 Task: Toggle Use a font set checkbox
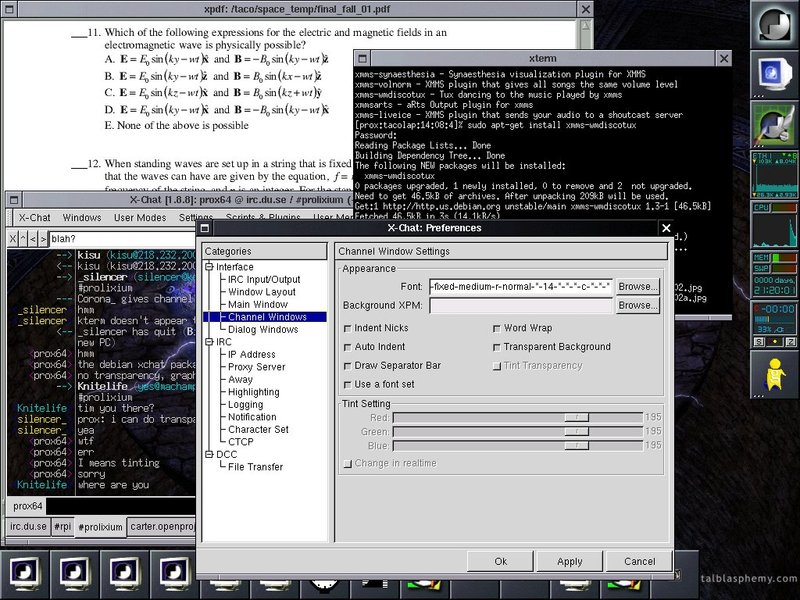[x=347, y=385]
